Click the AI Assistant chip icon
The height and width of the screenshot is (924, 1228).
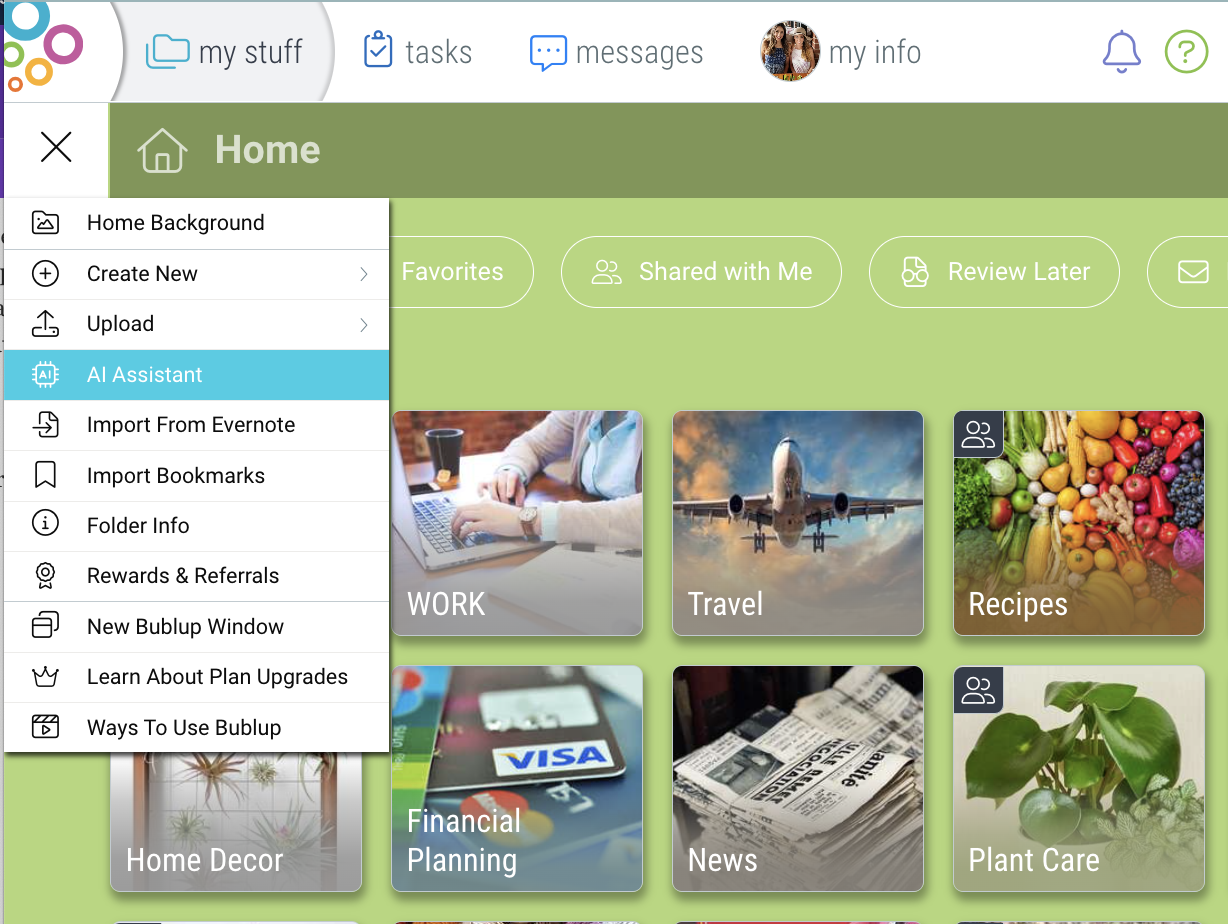point(45,375)
